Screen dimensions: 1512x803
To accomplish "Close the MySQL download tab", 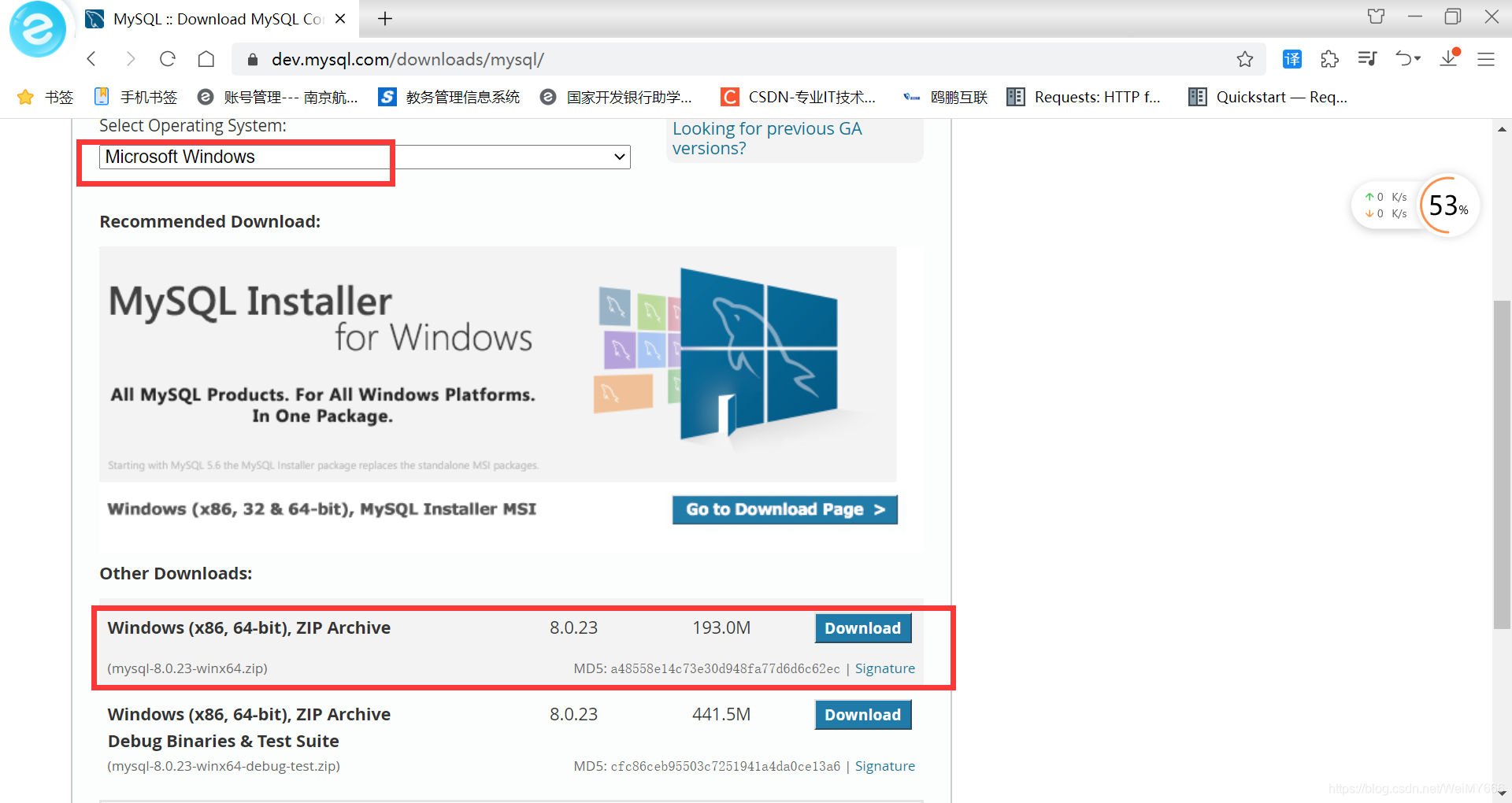I will (340, 19).
